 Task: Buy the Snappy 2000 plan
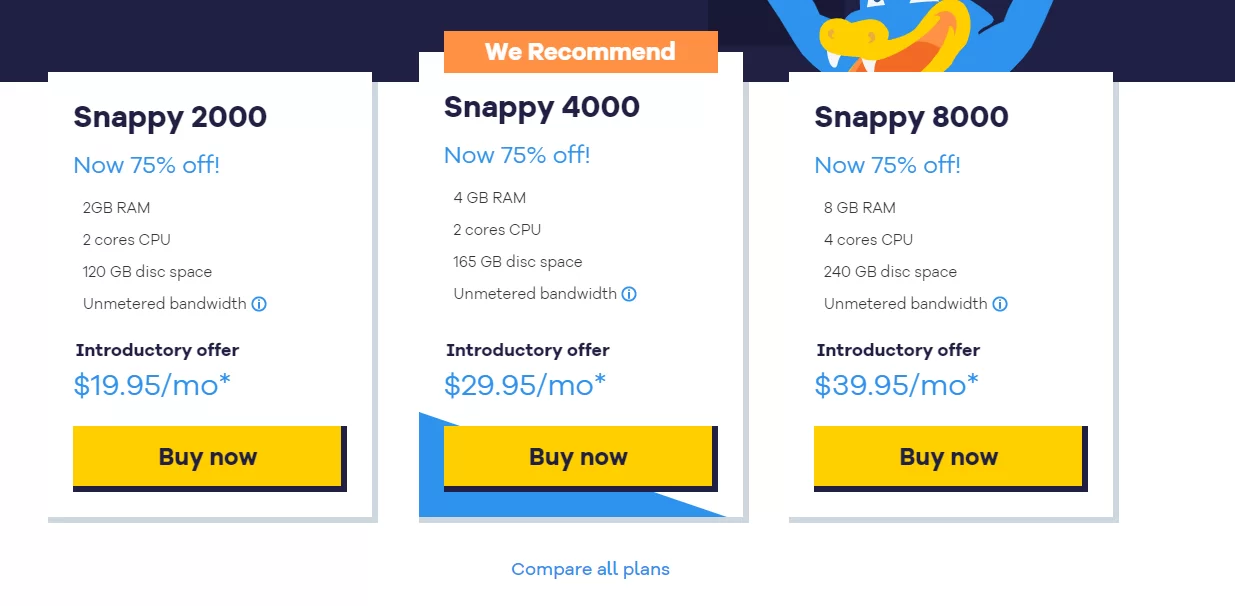pyautogui.click(x=208, y=457)
